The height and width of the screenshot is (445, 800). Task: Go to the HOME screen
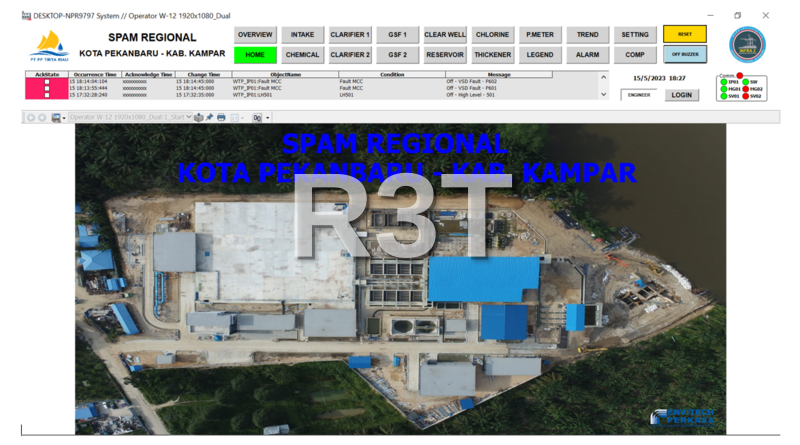click(x=255, y=55)
